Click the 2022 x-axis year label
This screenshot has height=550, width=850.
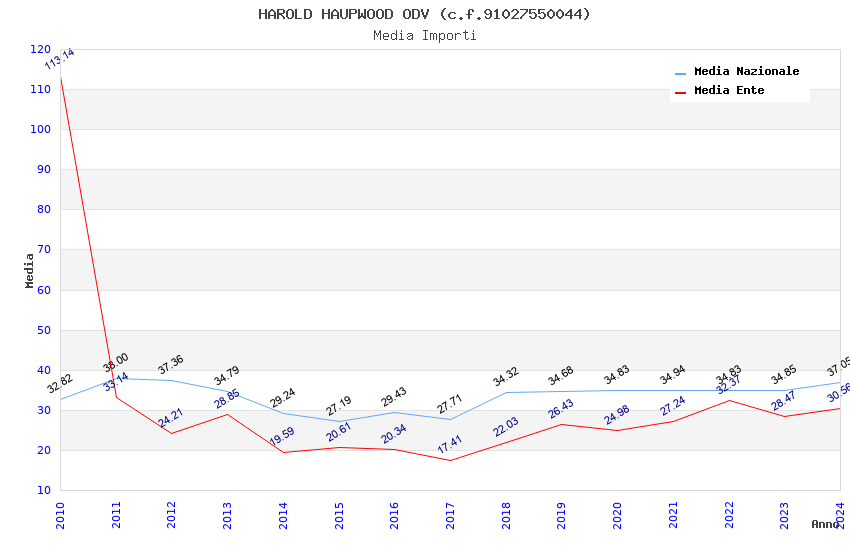(729, 516)
